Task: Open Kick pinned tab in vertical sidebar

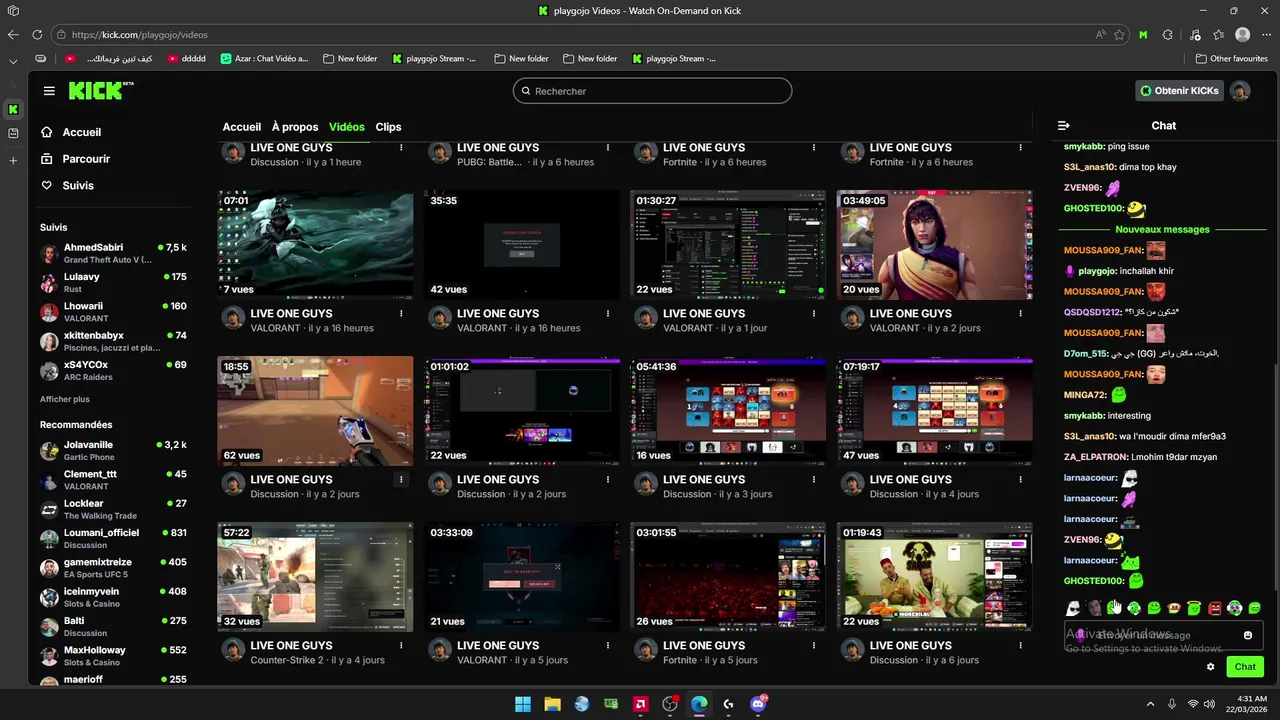Action: pos(13,109)
